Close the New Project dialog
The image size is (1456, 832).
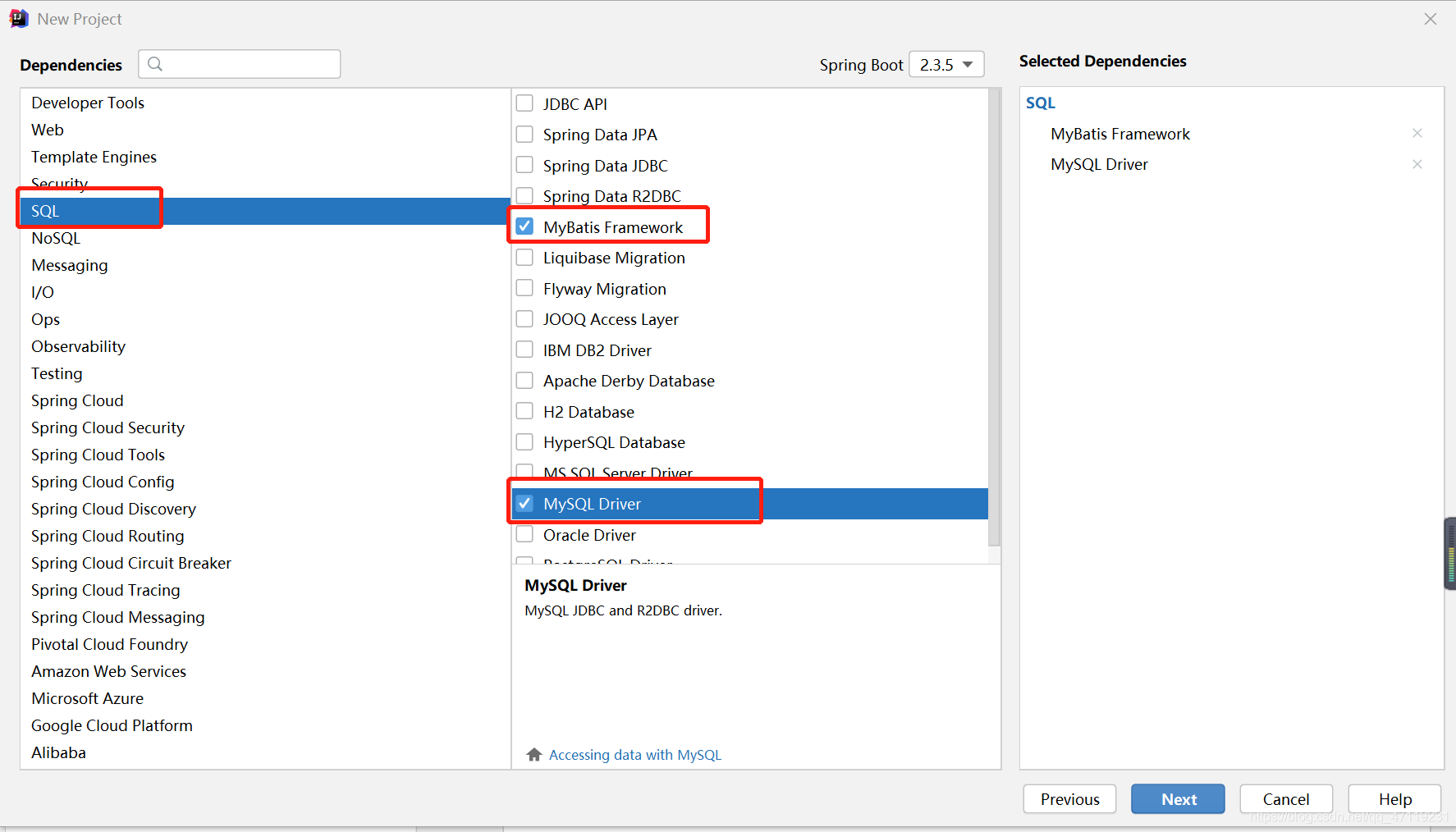(1431, 18)
